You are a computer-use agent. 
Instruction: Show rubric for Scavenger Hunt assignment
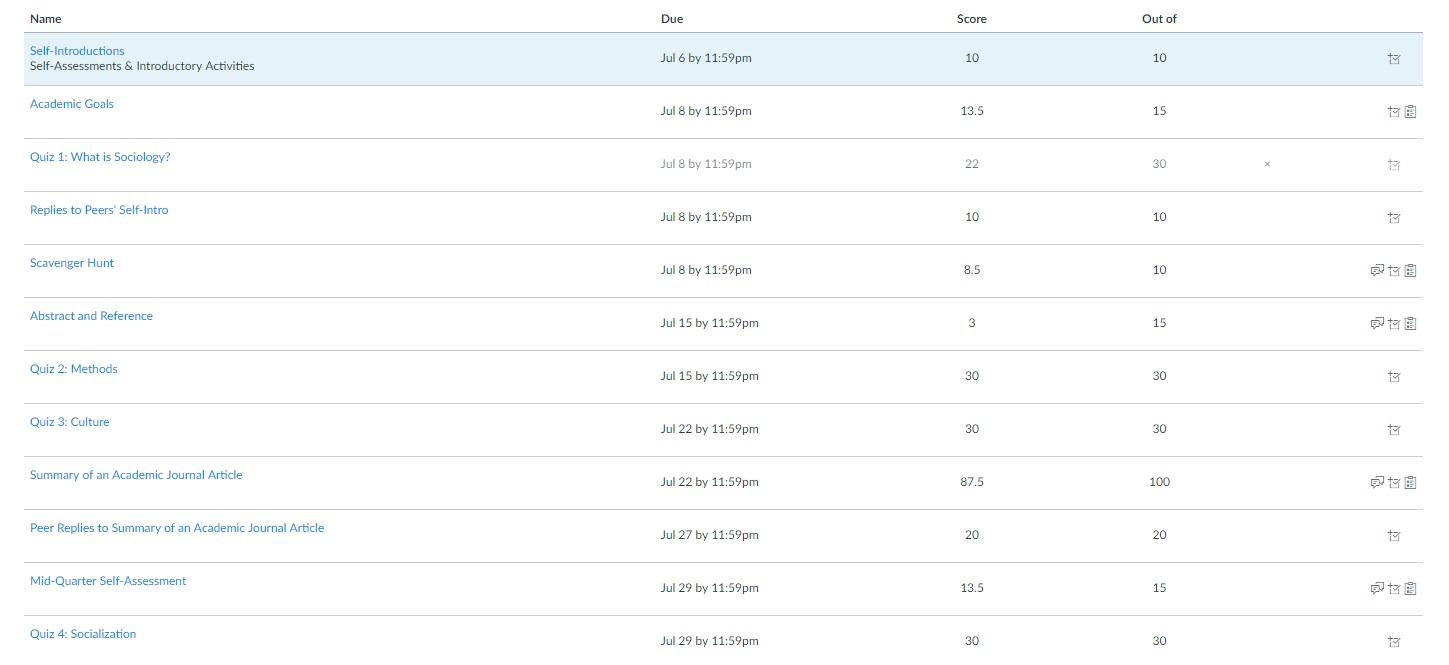[x=1410, y=270]
